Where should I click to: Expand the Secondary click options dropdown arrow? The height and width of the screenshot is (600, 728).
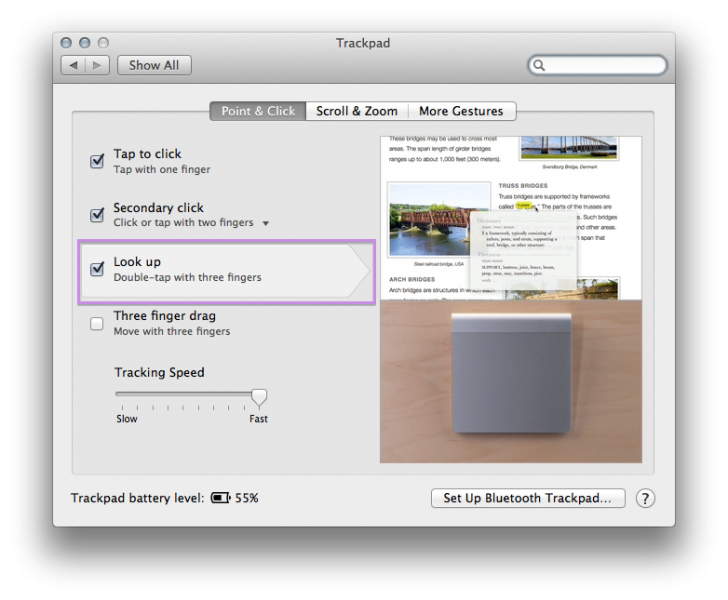266,223
